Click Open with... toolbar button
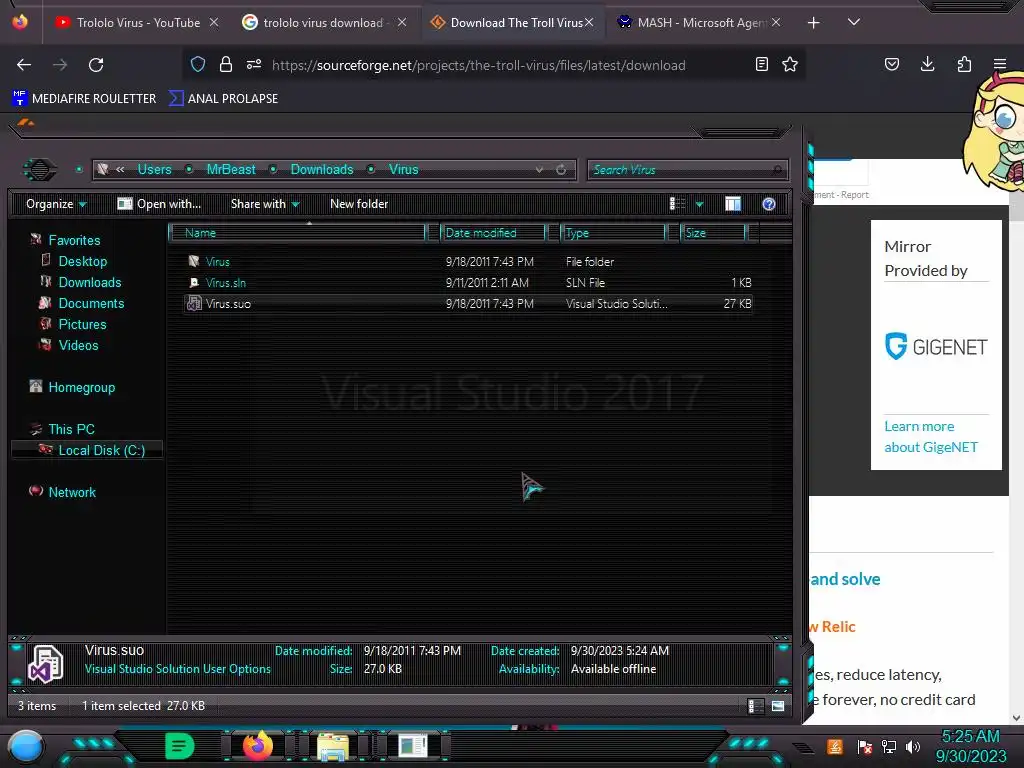This screenshot has height=768, width=1024. tap(159, 204)
